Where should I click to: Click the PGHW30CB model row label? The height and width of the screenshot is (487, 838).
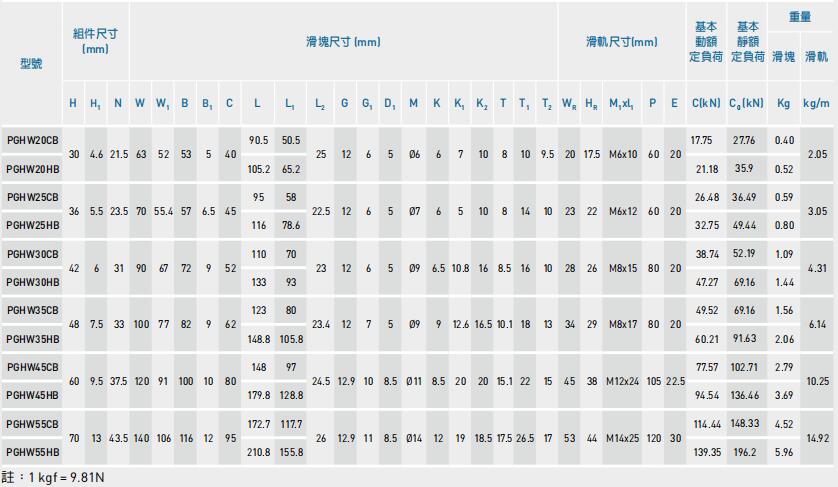click(x=32, y=254)
